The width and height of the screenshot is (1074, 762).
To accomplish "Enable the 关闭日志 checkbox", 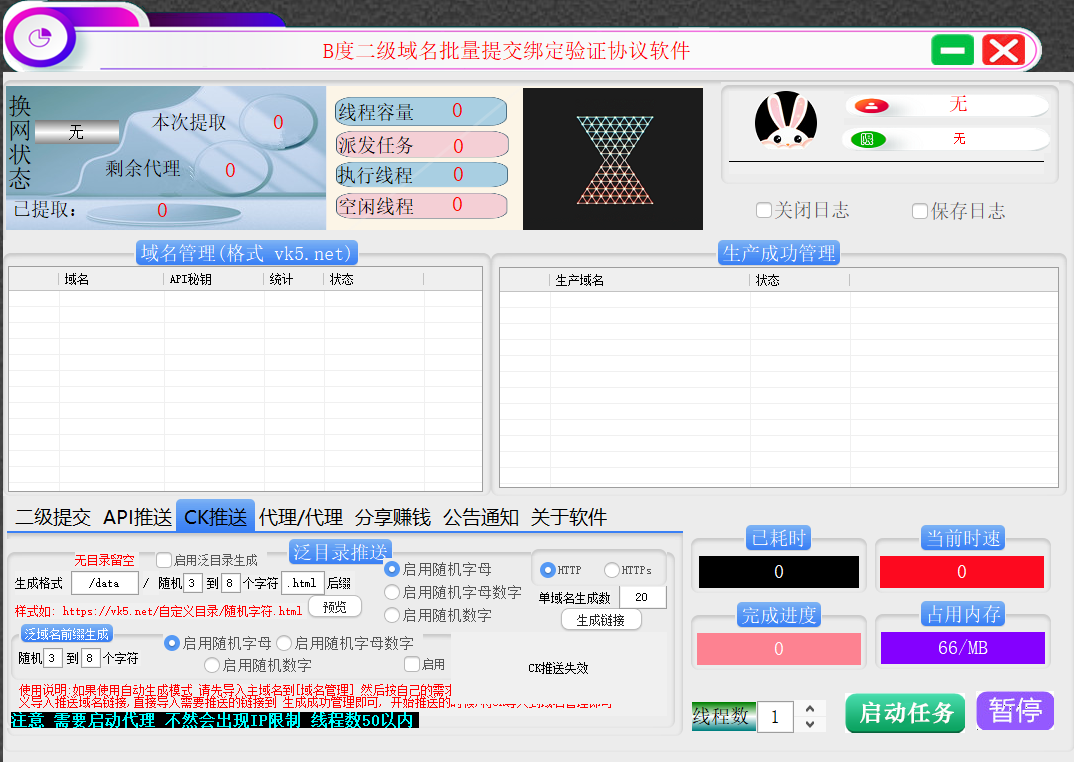I will pyautogui.click(x=764, y=210).
